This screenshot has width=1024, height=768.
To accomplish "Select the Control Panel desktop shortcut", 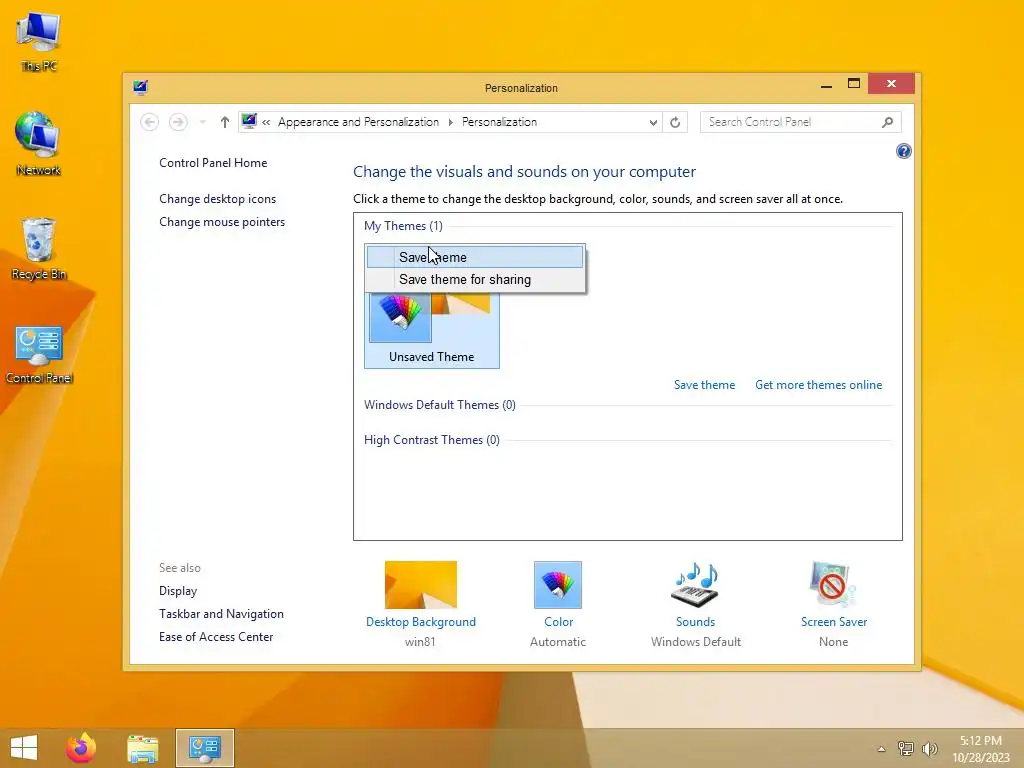I will click(x=39, y=355).
